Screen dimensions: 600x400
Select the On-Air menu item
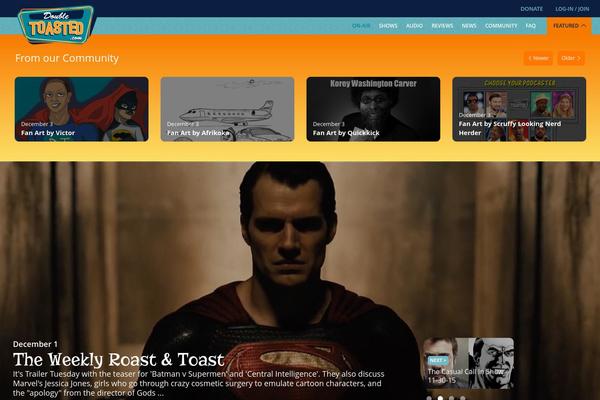click(361, 26)
